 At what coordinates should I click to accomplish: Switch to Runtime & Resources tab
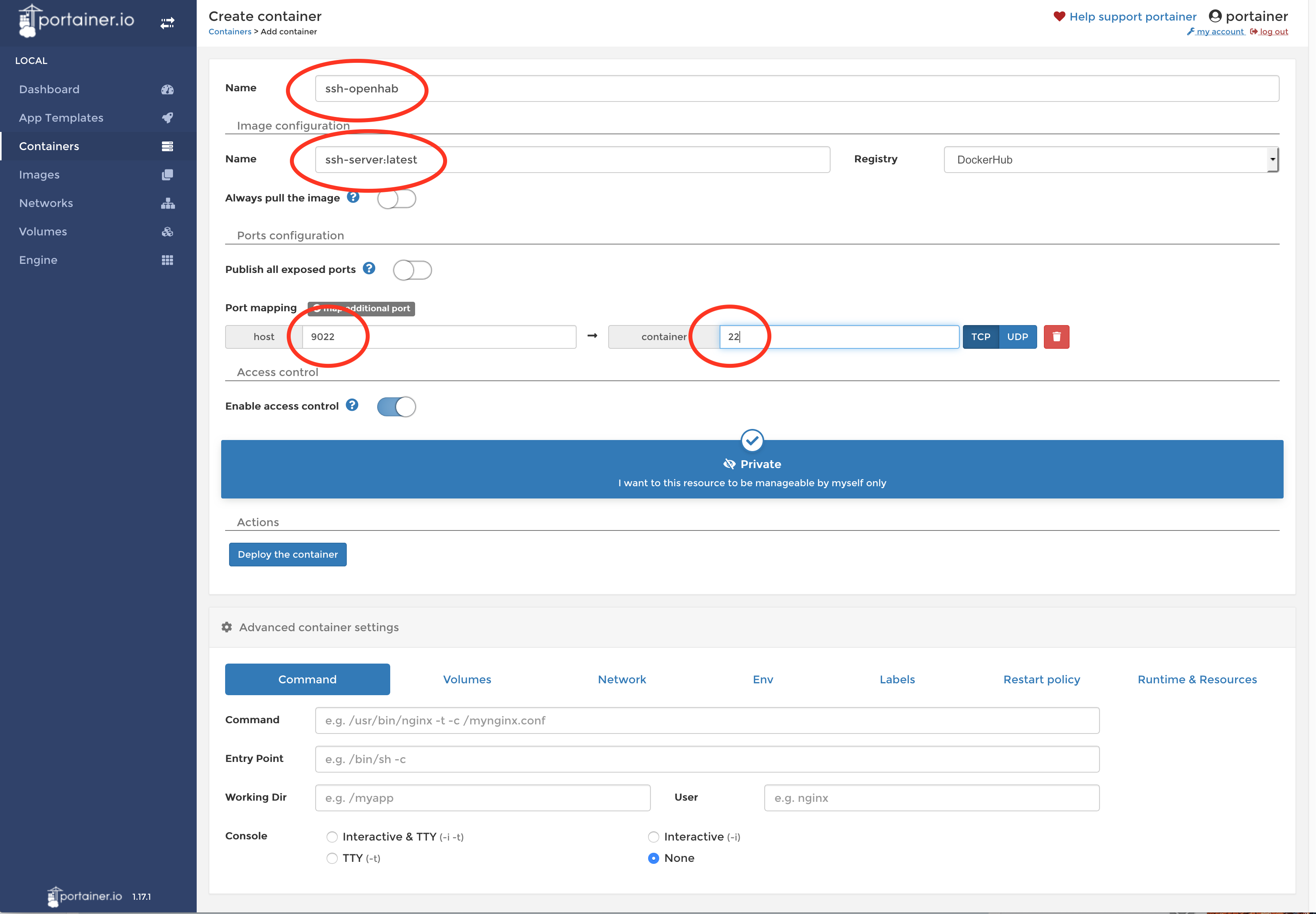point(1198,679)
